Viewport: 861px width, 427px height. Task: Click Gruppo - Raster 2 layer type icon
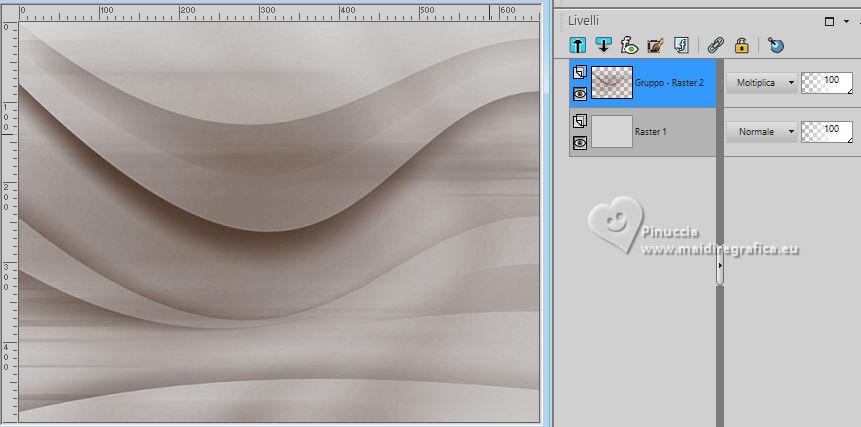coord(579,71)
